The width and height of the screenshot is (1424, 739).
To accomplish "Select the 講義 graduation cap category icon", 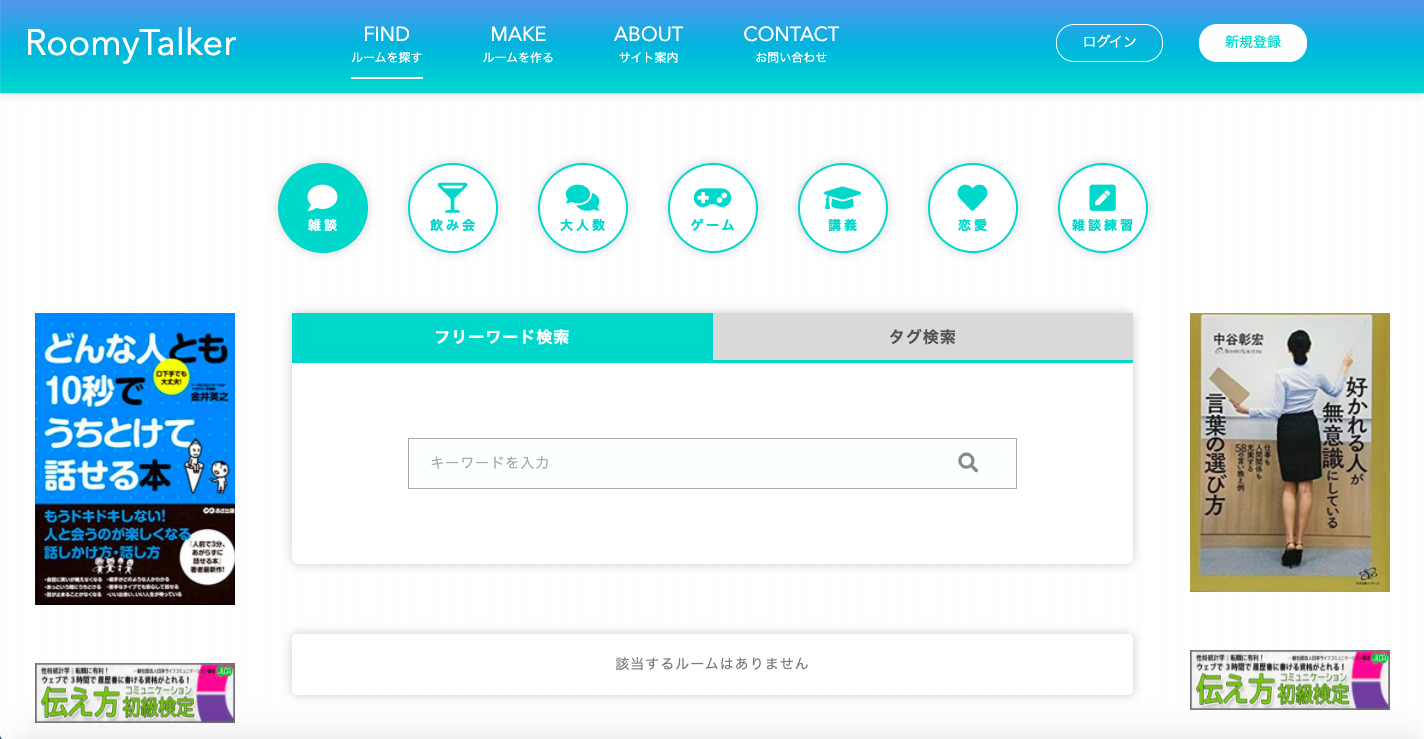I will pos(843,208).
